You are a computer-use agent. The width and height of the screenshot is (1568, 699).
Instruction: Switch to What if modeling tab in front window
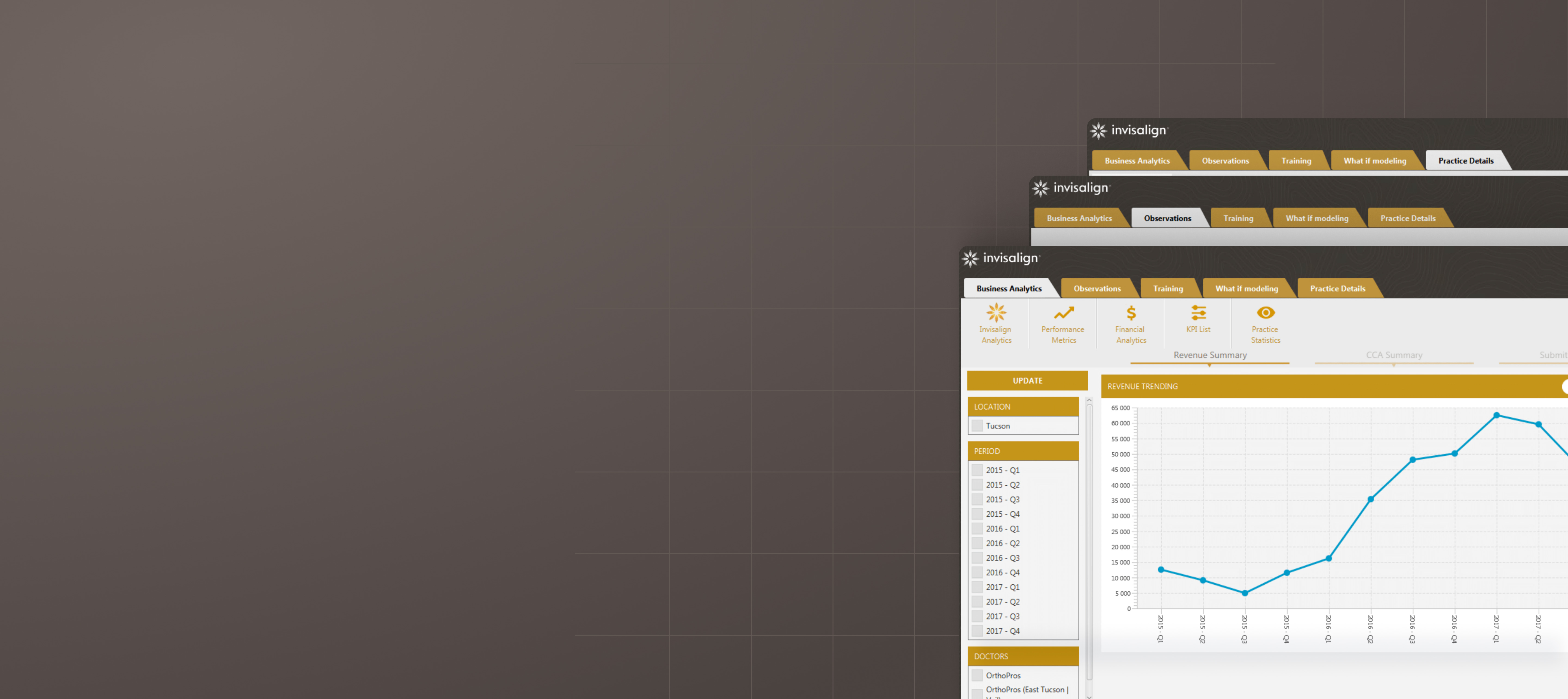pos(1246,289)
